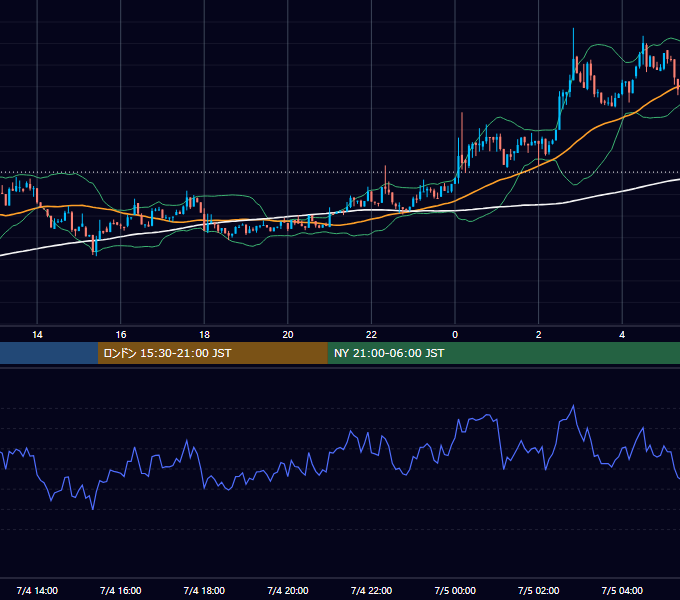The width and height of the screenshot is (680, 600).
Task: Click the 7/5 04:00 date label
Action: coord(622,590)
